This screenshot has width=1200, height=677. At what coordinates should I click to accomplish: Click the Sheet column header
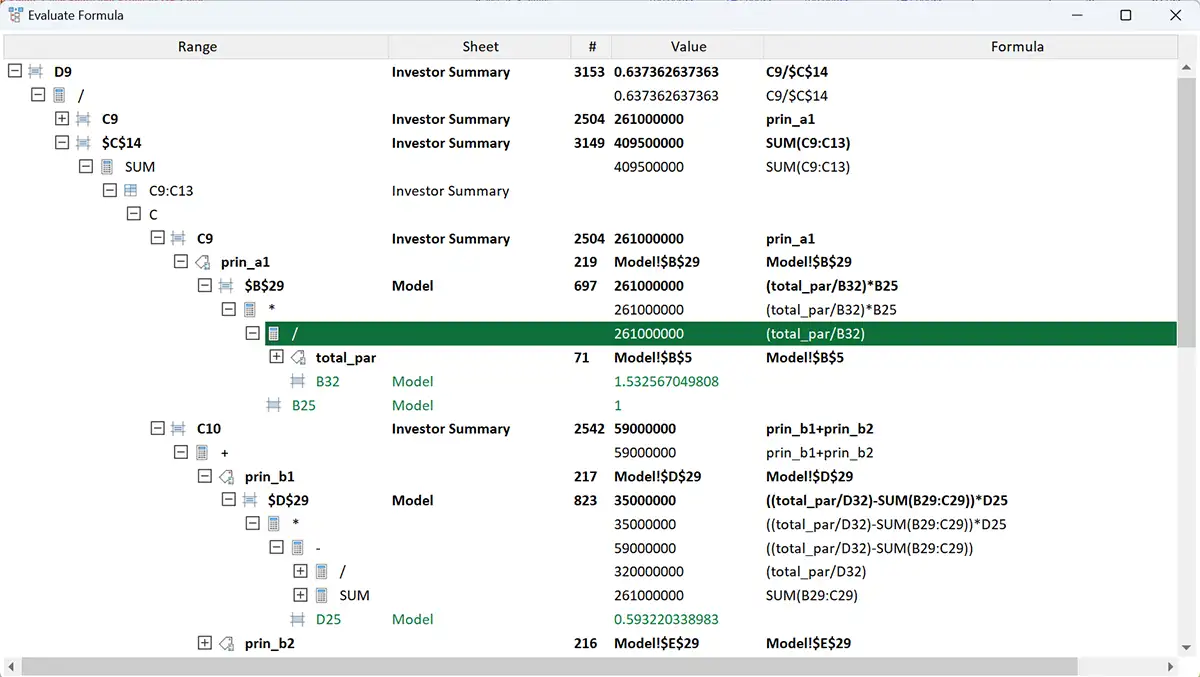click(x=480, y=46)
